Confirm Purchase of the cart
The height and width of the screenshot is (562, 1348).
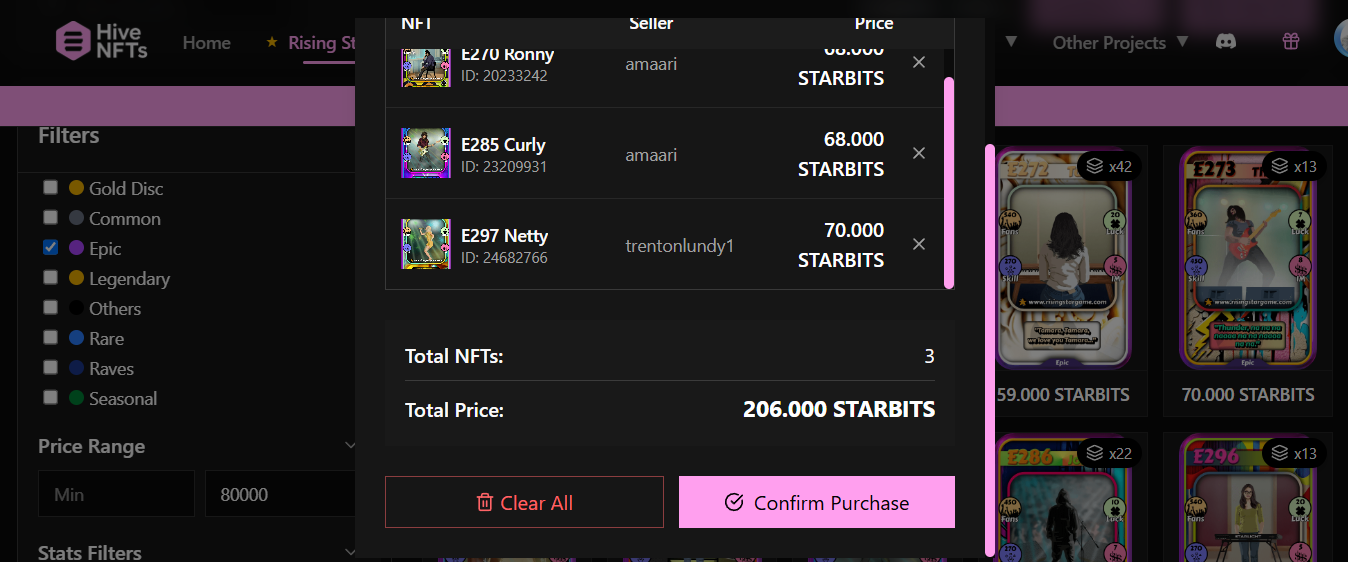pos(817,502)
